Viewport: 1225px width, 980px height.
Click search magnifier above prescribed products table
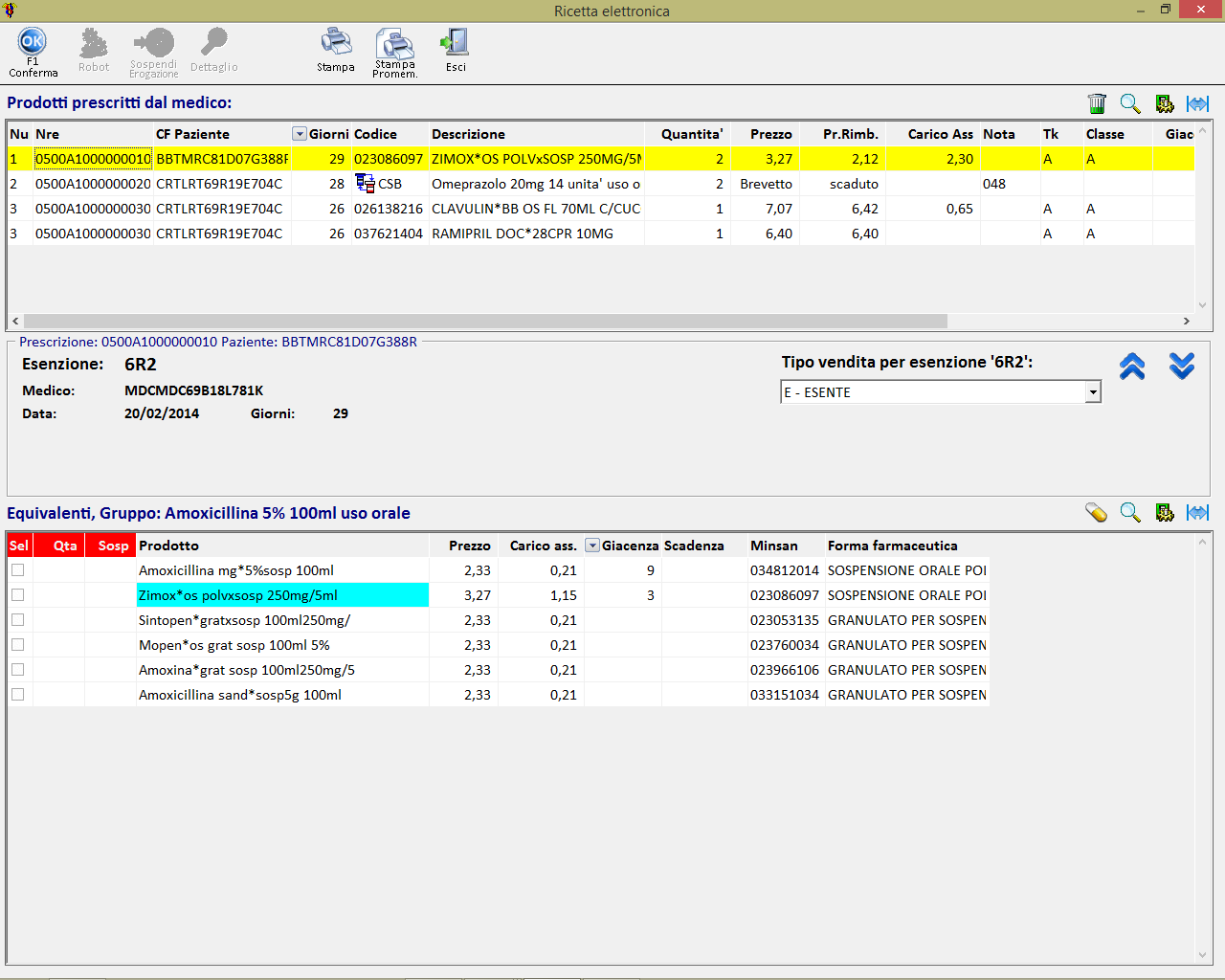click(x=1130, y=103)
